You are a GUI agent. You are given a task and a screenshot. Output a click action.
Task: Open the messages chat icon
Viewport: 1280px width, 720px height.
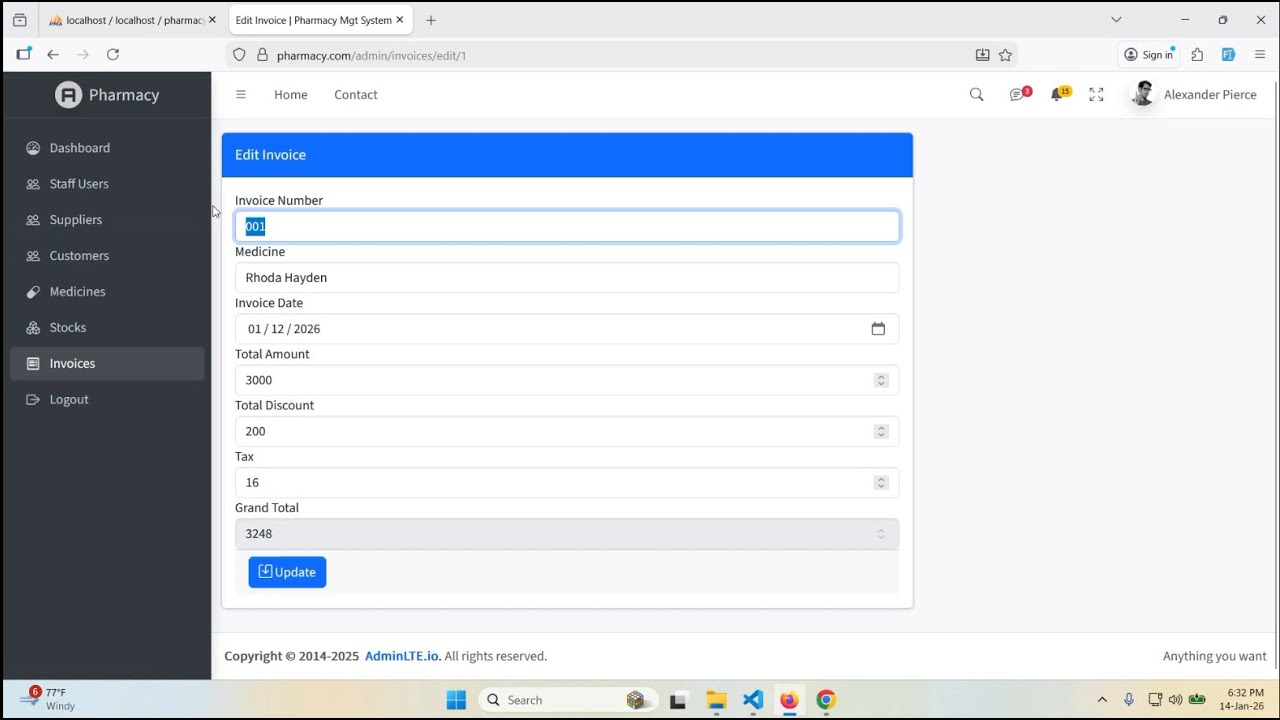1018,95
